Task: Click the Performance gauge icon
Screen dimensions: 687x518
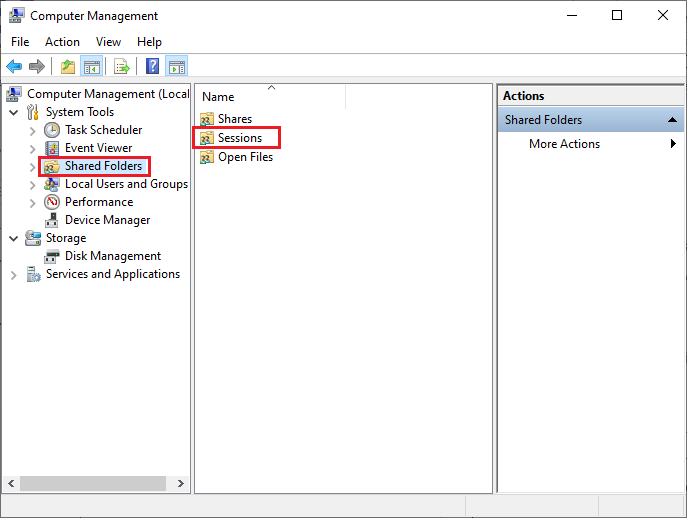Action: 52,202
